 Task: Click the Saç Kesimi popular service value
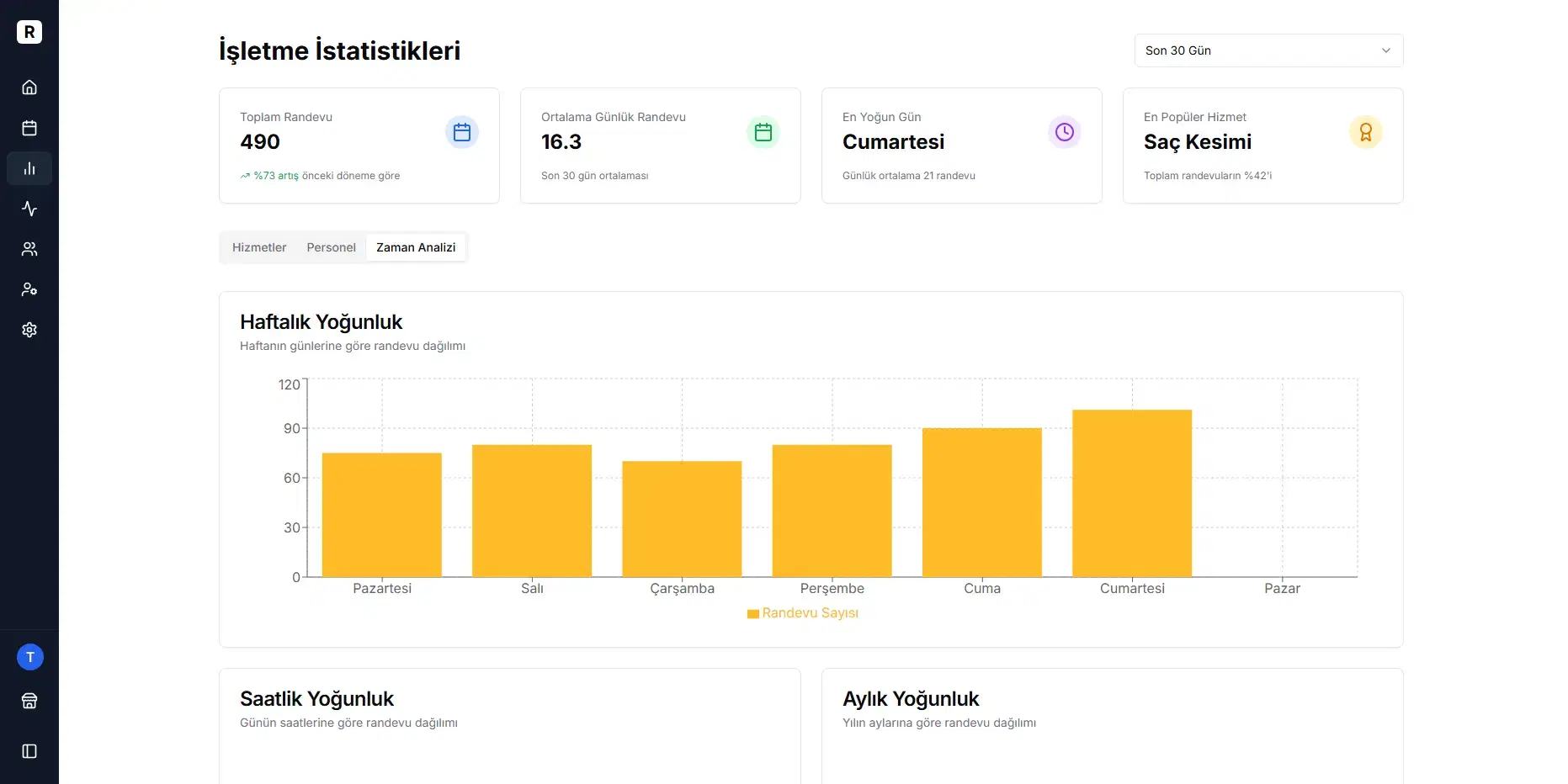tap(1198, 142)
